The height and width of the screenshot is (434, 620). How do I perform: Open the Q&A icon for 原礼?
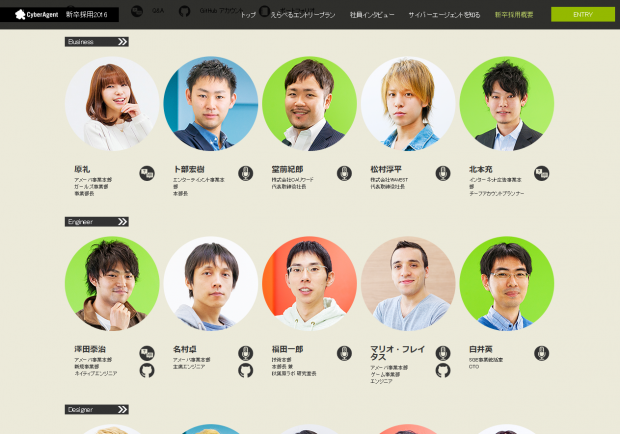[147, 173]
